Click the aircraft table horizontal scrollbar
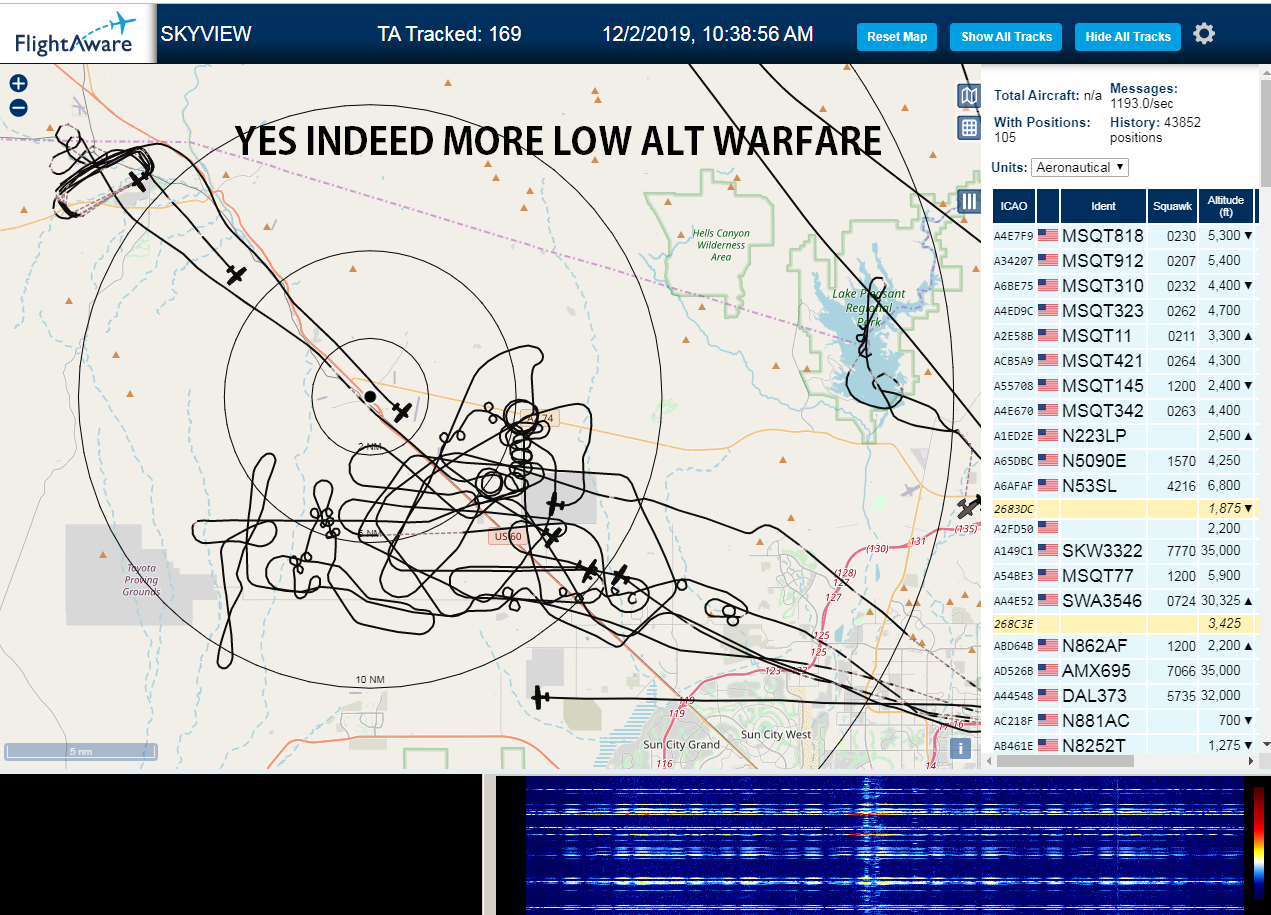Viewport: 1271px width, 915px height. coord(1065,761)
